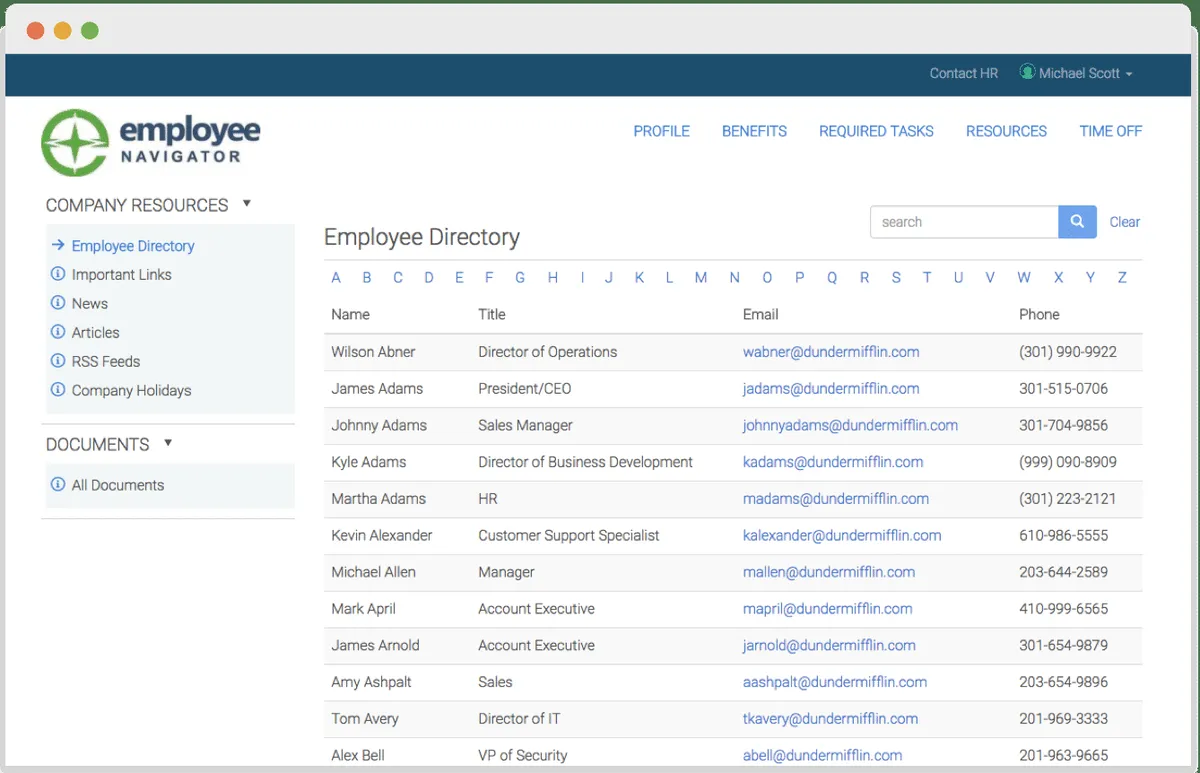Email mapril@dundermifflin.com
Screen dimensions: 1200x773
(827, 608)
